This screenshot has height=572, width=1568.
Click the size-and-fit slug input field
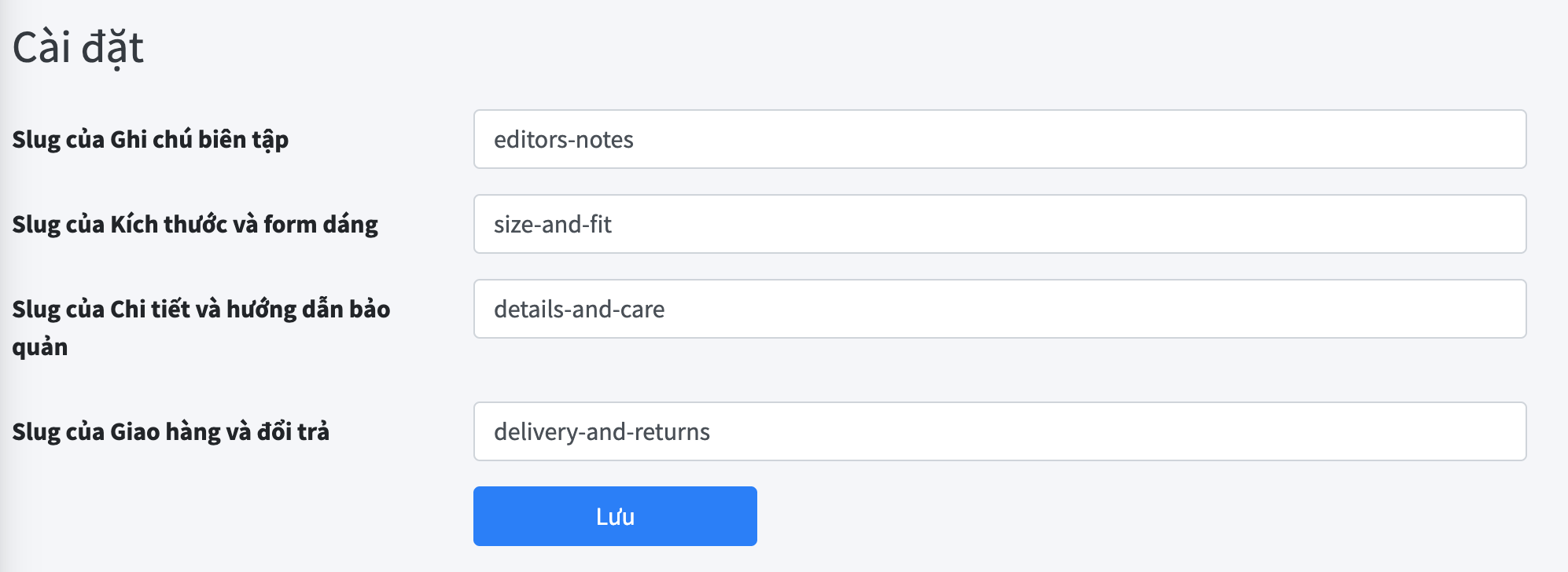click(999, 224)
